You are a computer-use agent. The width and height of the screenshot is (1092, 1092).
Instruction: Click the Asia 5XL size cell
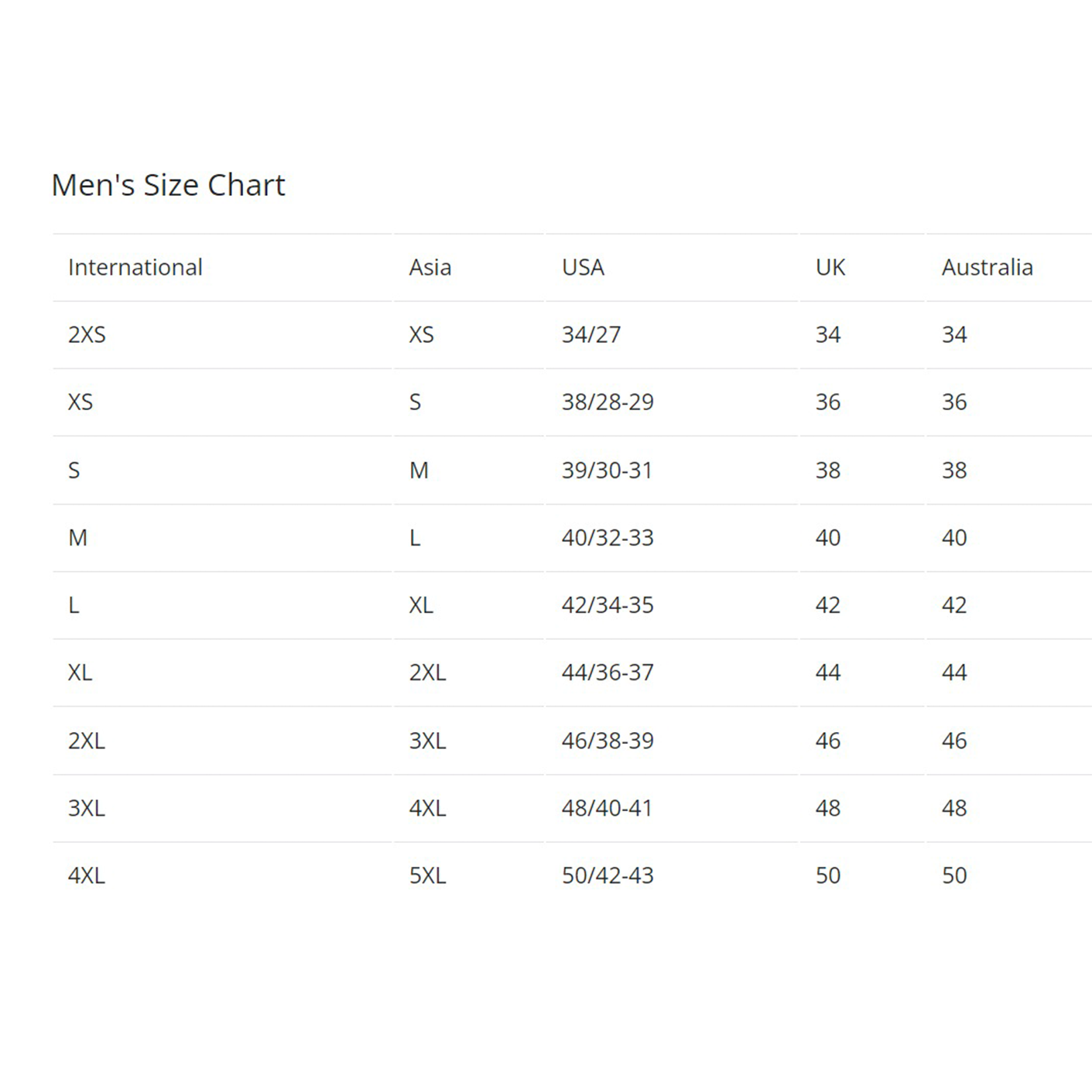(427, 875)
